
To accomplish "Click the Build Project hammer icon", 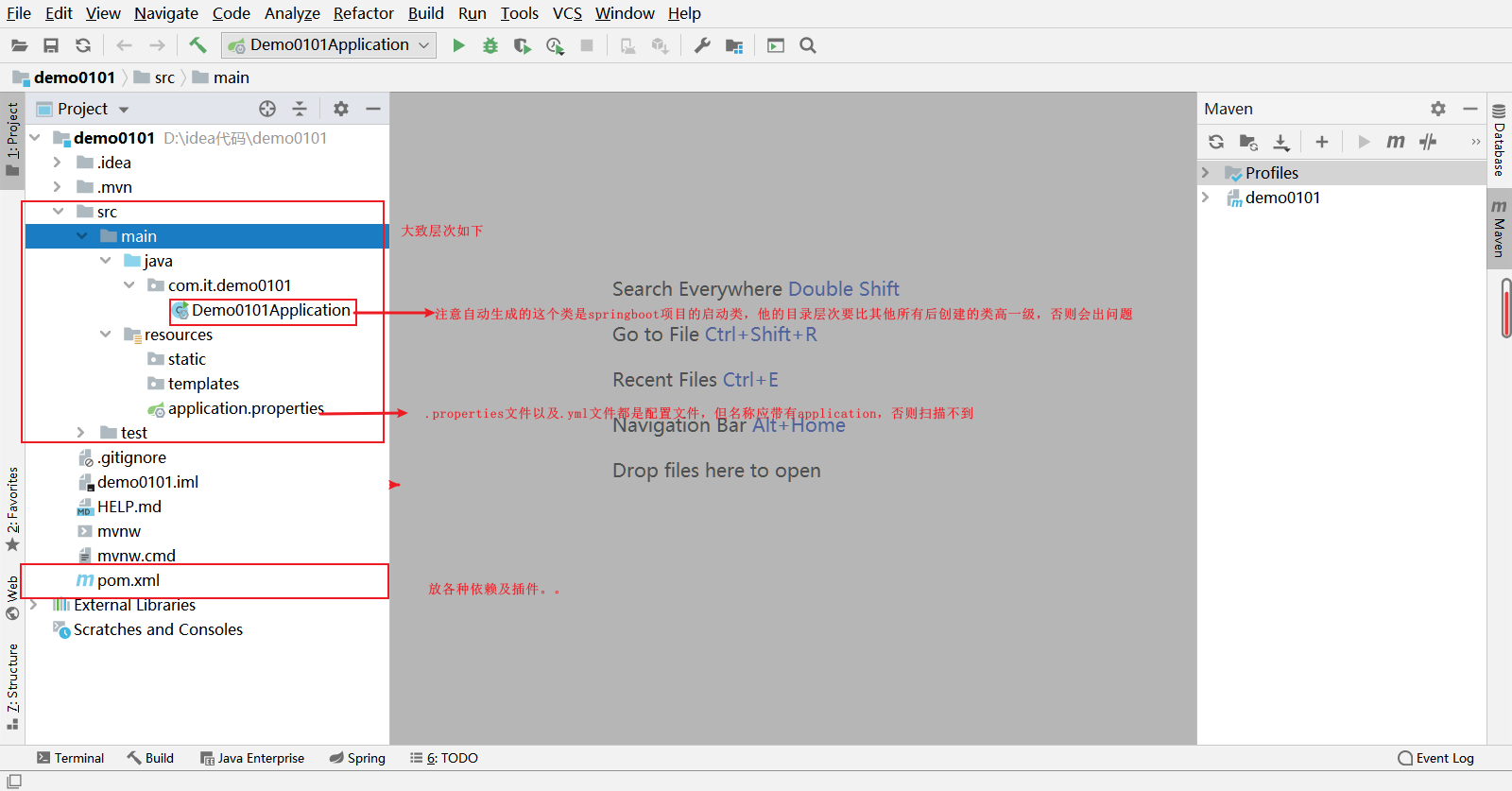I will pos(198,44).
